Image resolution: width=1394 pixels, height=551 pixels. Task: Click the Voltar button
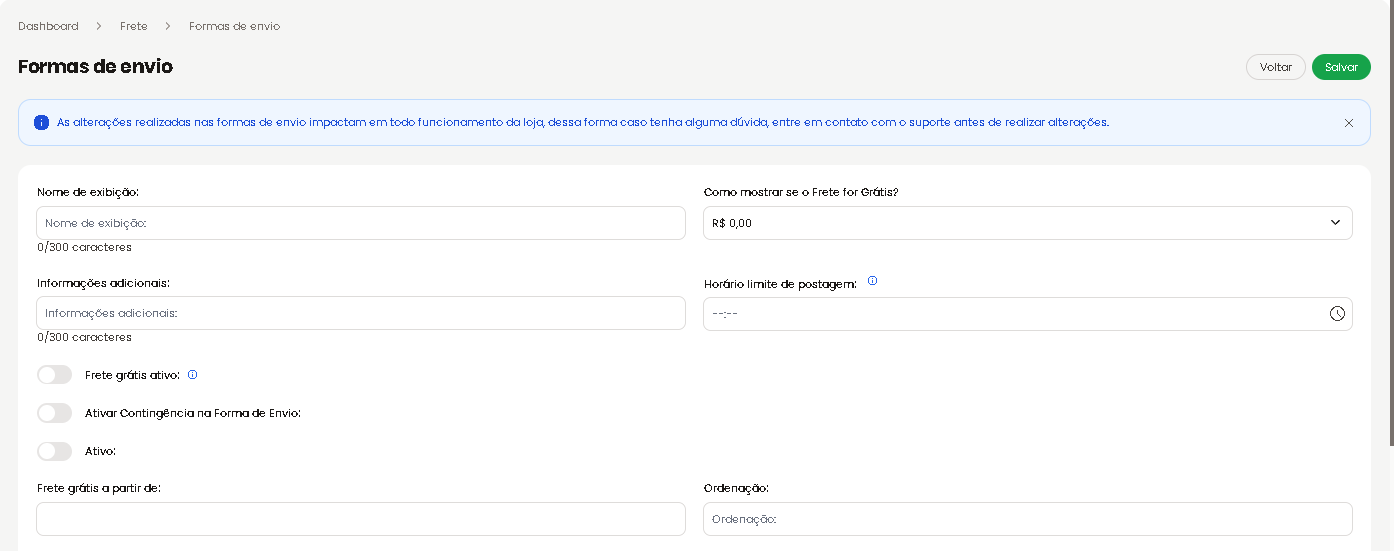(x=1276, y=67)
